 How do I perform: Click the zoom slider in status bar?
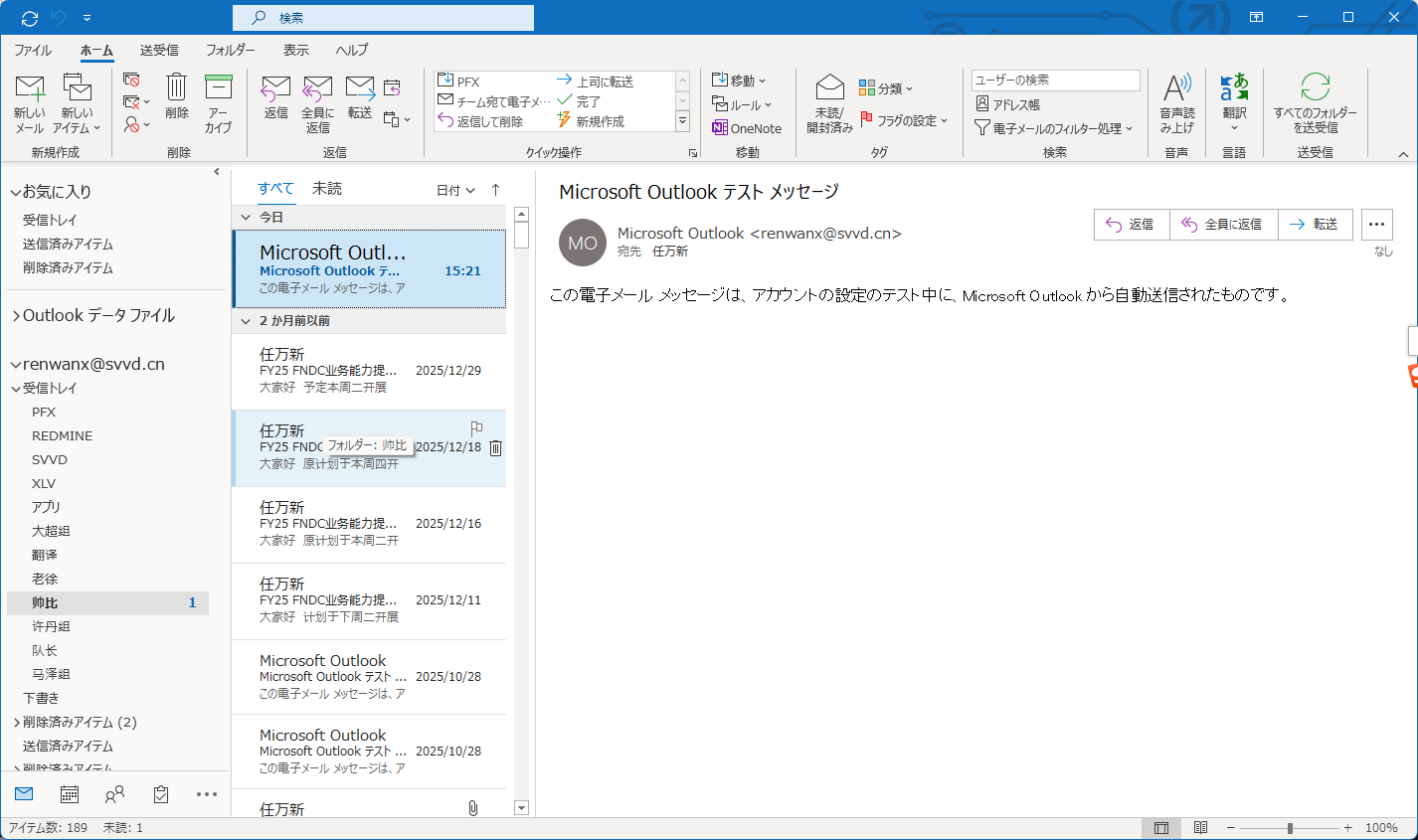1289,828
